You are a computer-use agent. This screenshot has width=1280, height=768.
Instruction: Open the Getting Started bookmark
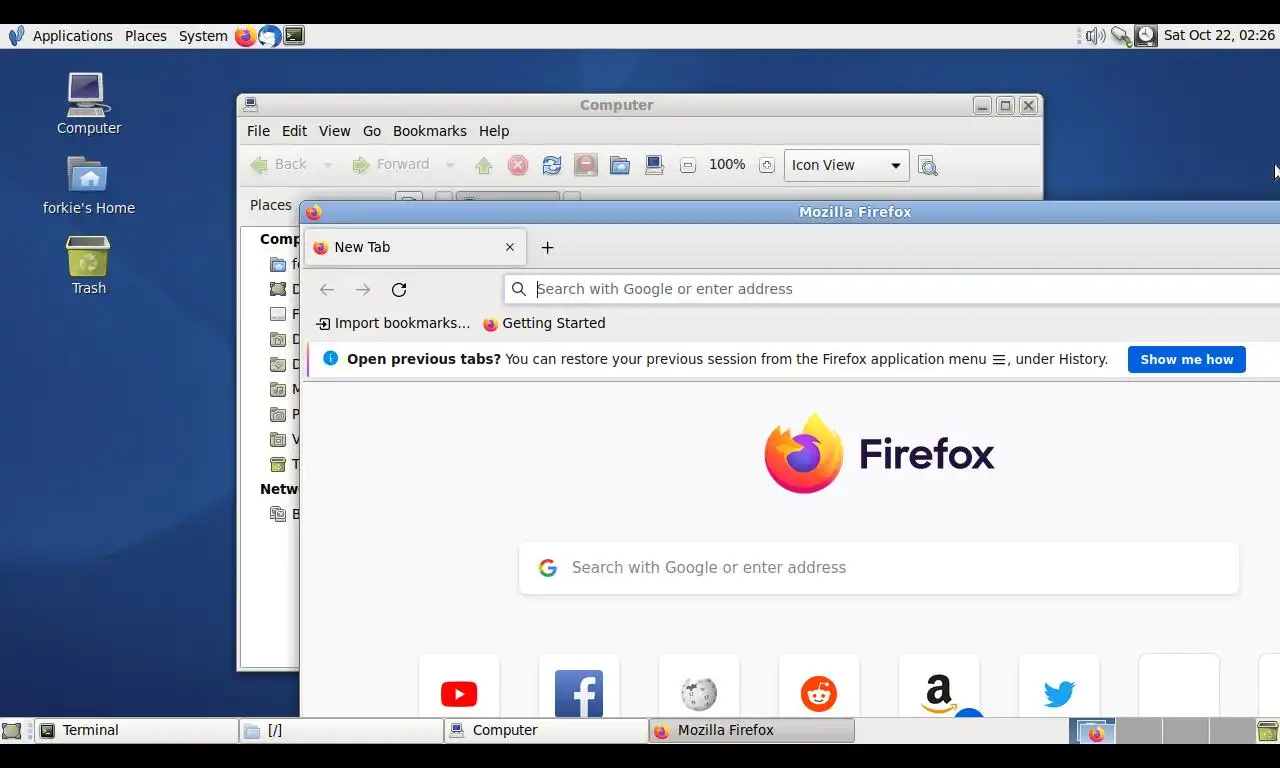coord(544,324)
